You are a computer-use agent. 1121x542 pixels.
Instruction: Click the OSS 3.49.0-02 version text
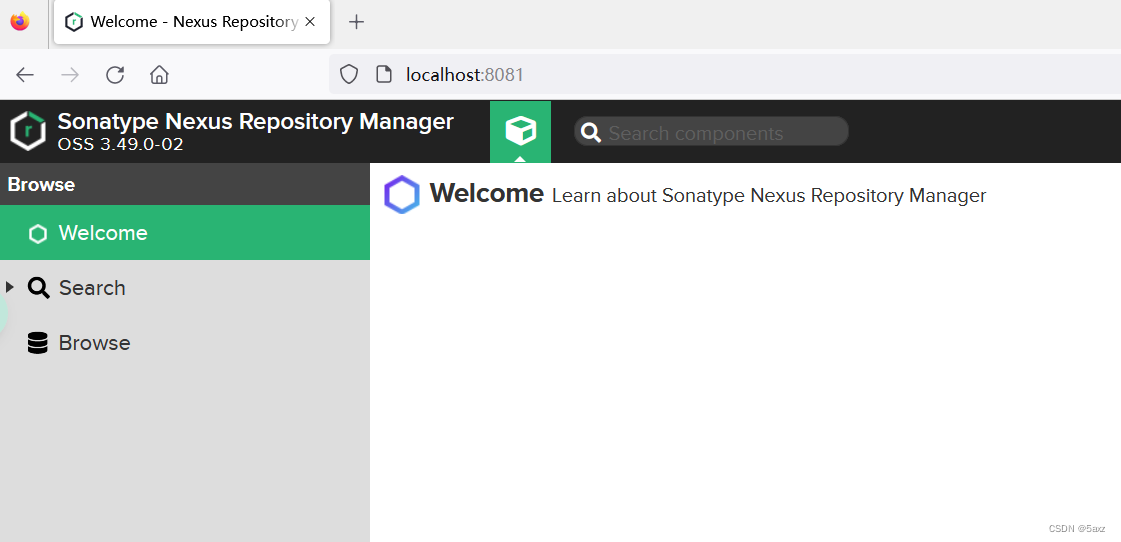tap(121, 144)
